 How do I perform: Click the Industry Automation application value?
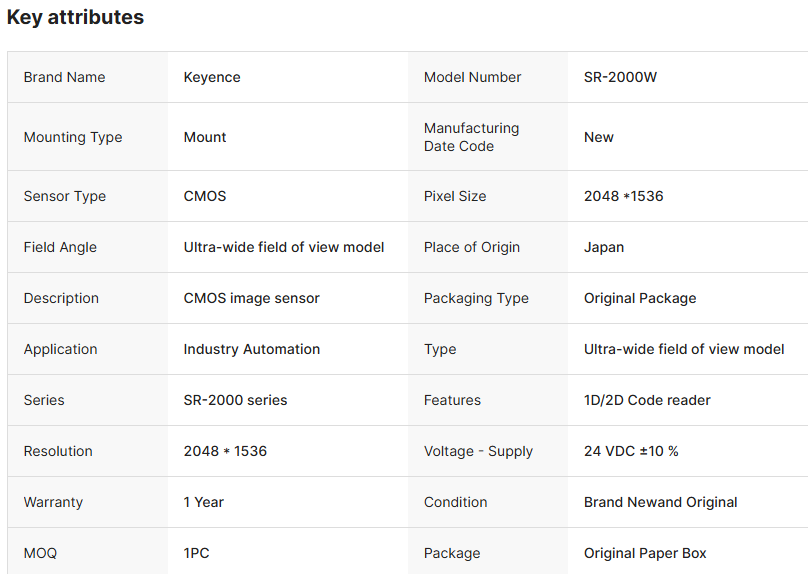(252, 349)
